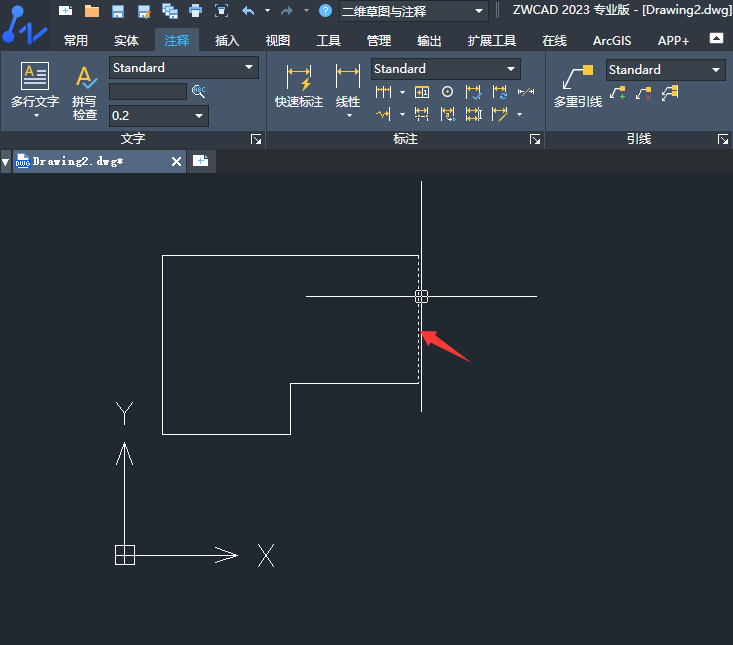Open the ZWCAD application menu logo

24,26
